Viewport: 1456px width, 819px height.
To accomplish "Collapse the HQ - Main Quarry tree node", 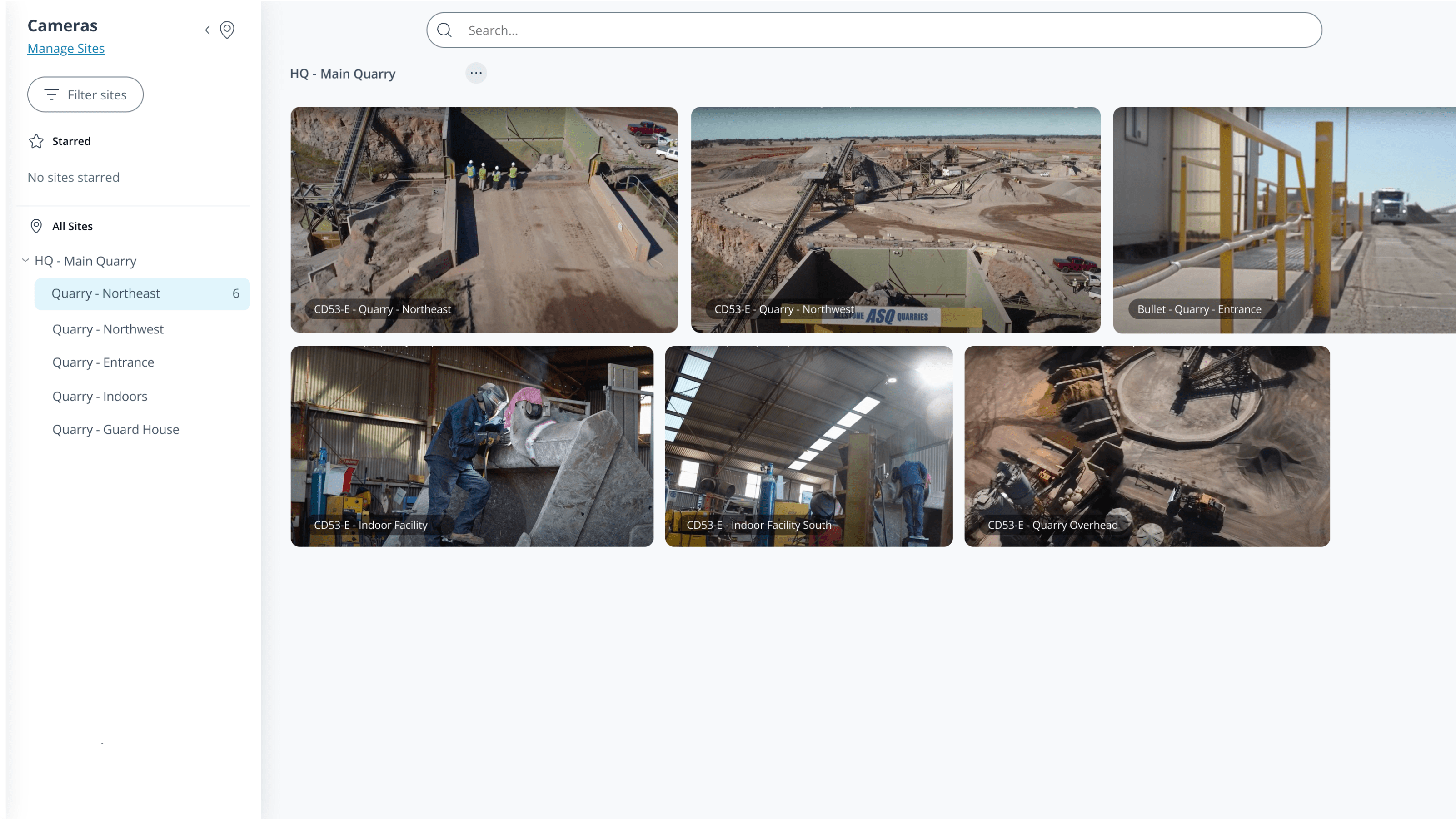I will click(x=25, y=260).
